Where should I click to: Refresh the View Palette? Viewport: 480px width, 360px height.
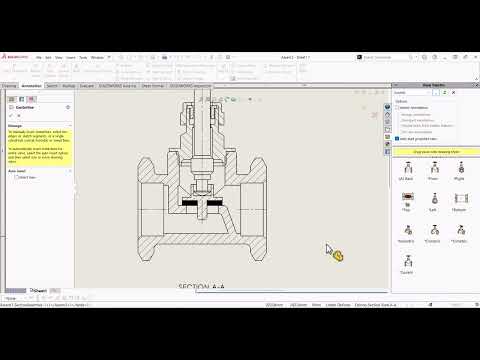(x=445, y=93)
